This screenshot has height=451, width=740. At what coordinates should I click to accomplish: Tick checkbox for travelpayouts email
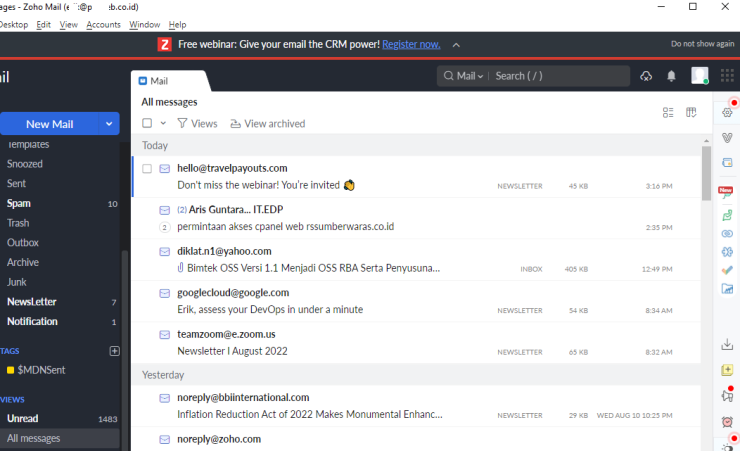tap(147, 168)
